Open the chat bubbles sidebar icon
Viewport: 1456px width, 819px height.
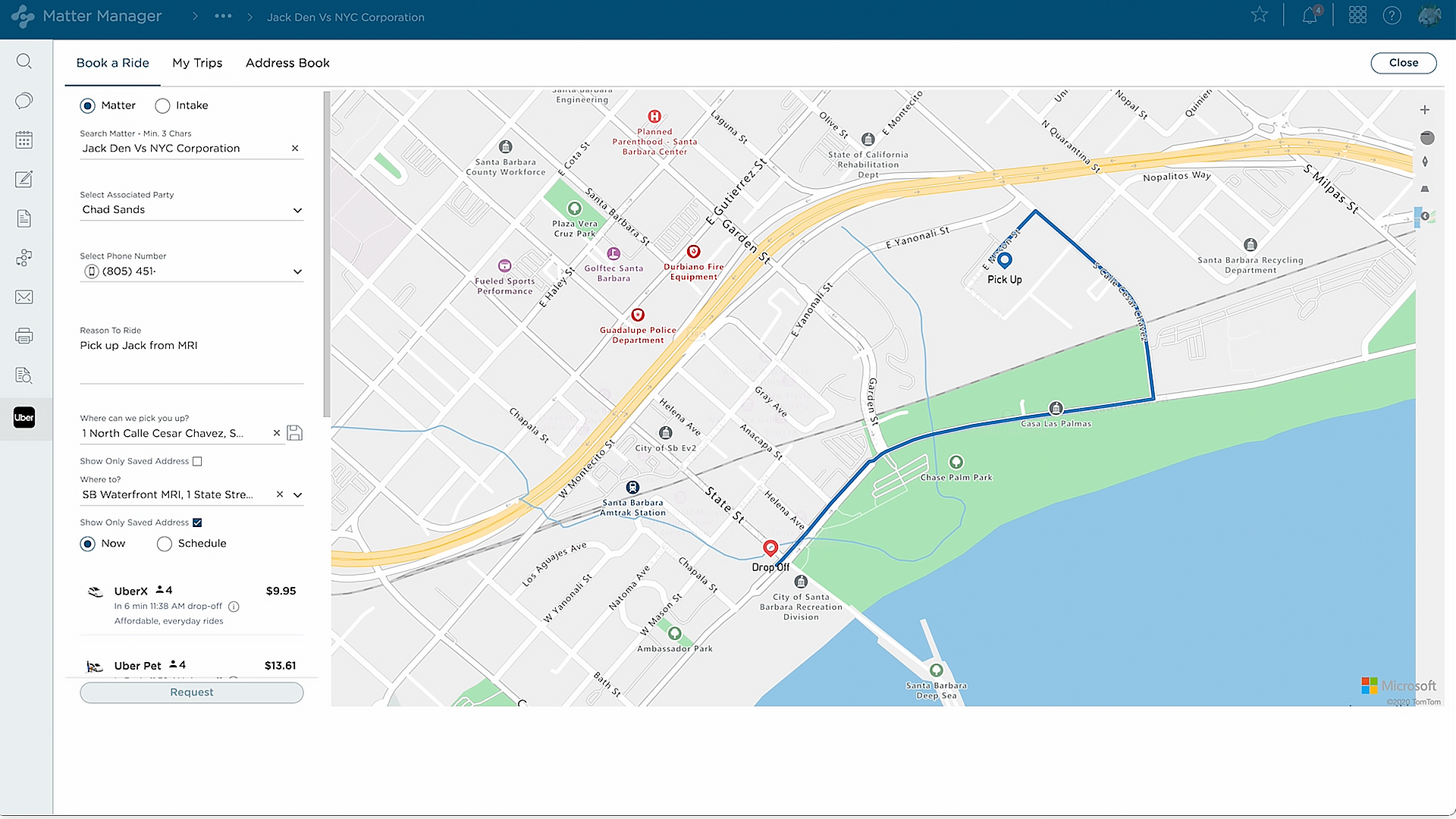coord(24,101)
